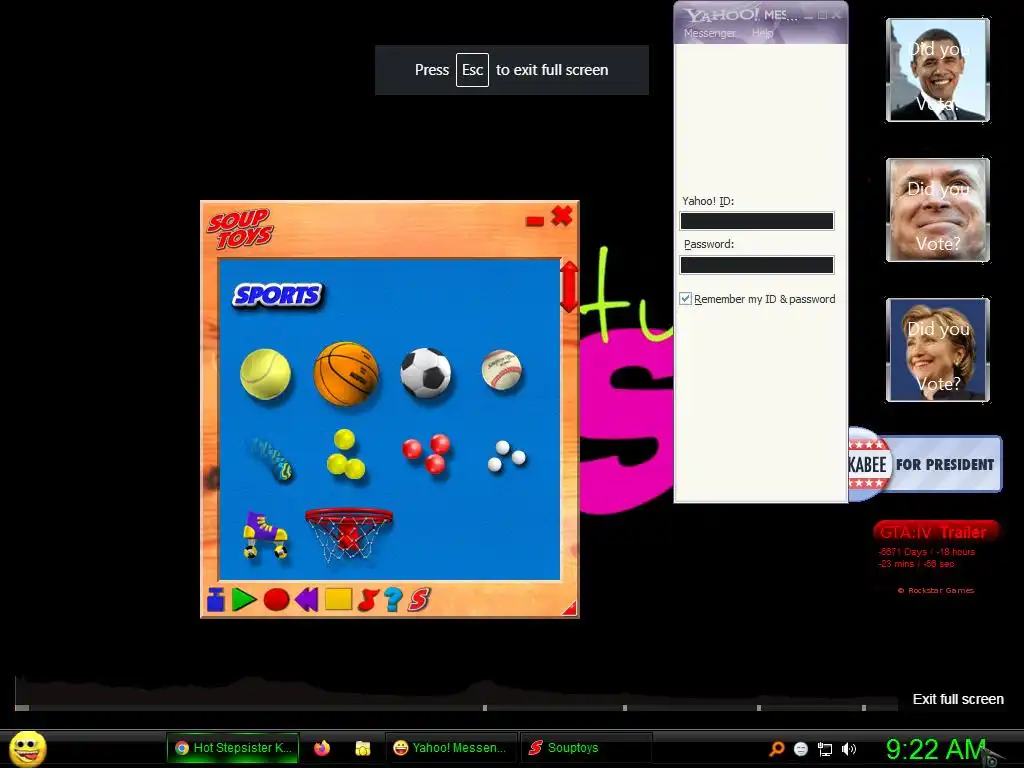1024x768 pixels.
Task: Click the orange magnifier tray icon
Action: tap(776, 748)
